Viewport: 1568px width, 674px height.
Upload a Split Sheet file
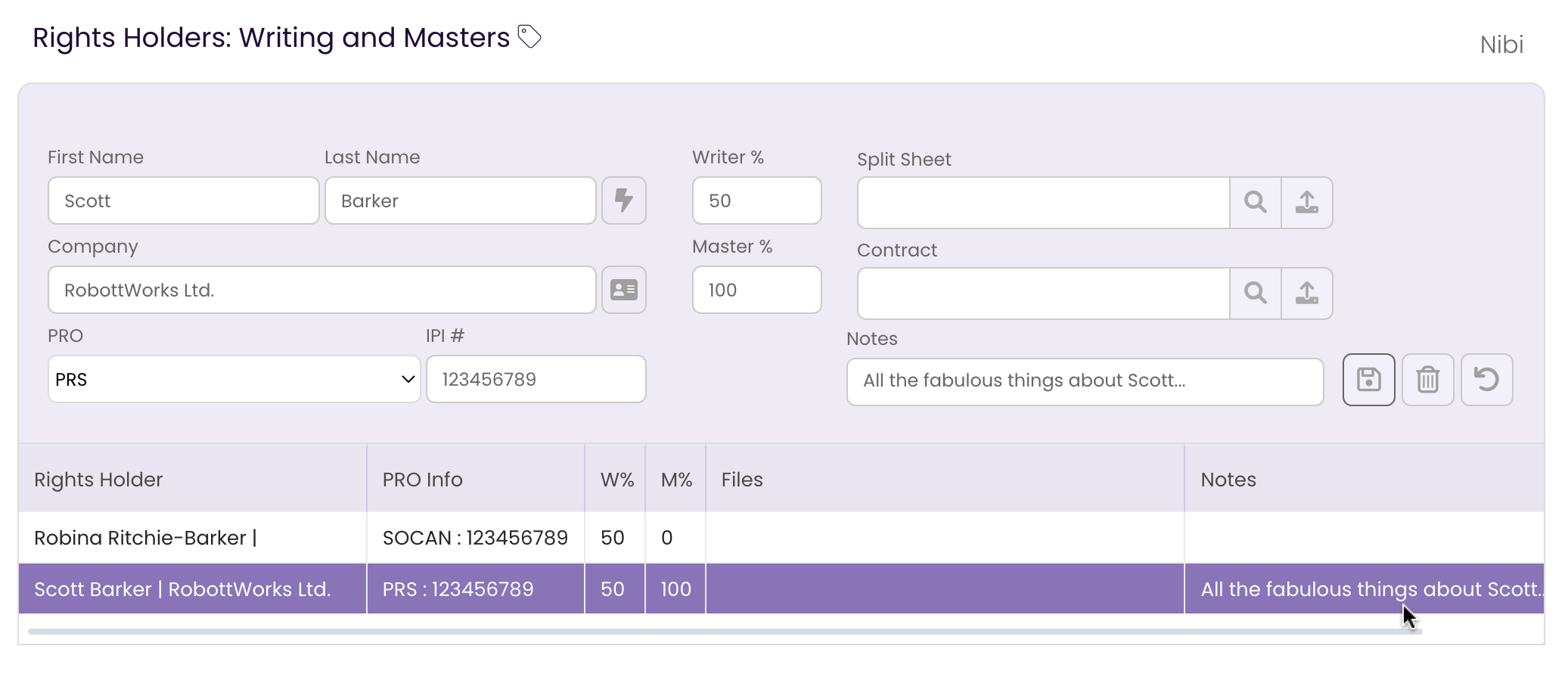click(1307, 203)
